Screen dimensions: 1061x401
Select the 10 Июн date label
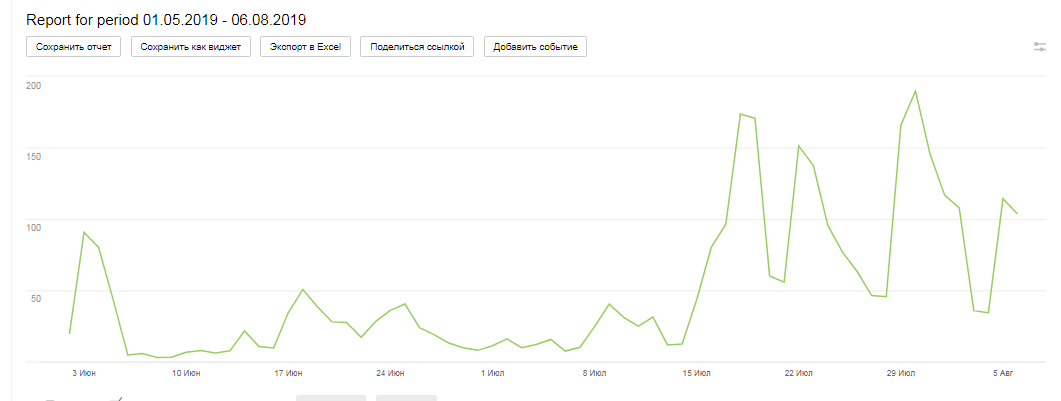coord(186,373)
